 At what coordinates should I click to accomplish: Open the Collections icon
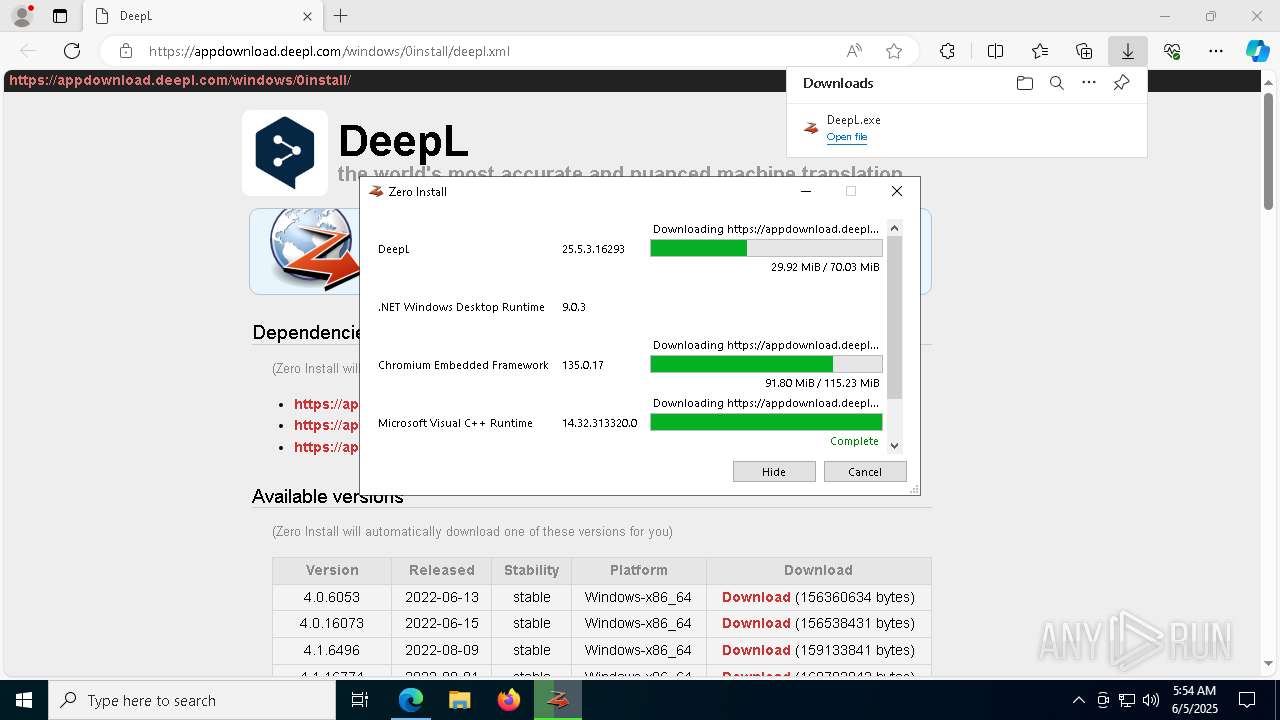click(x=1084, y=51)
